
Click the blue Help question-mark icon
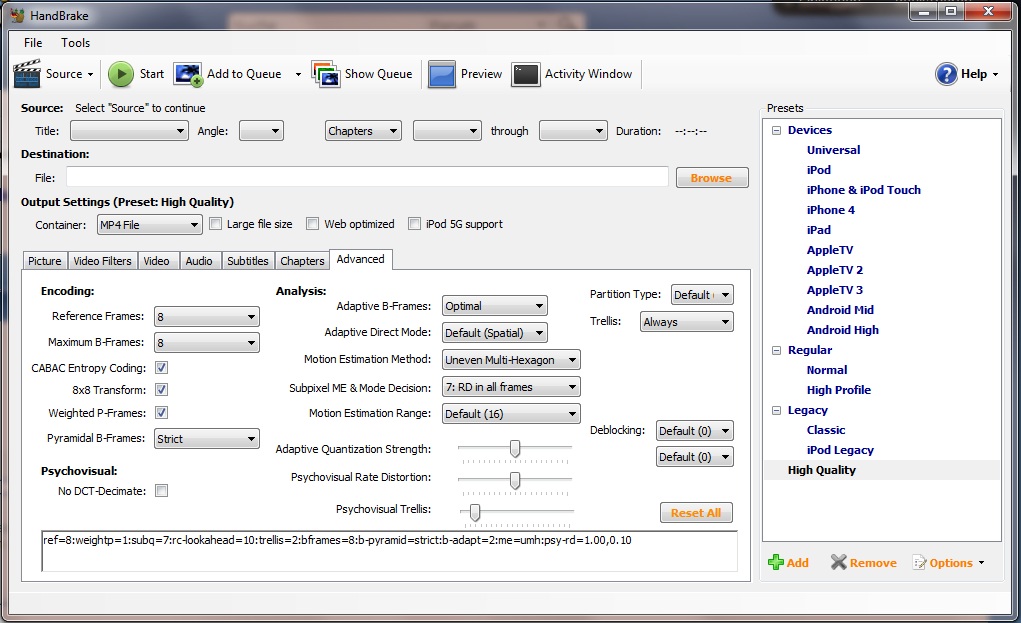coord(946,74)
